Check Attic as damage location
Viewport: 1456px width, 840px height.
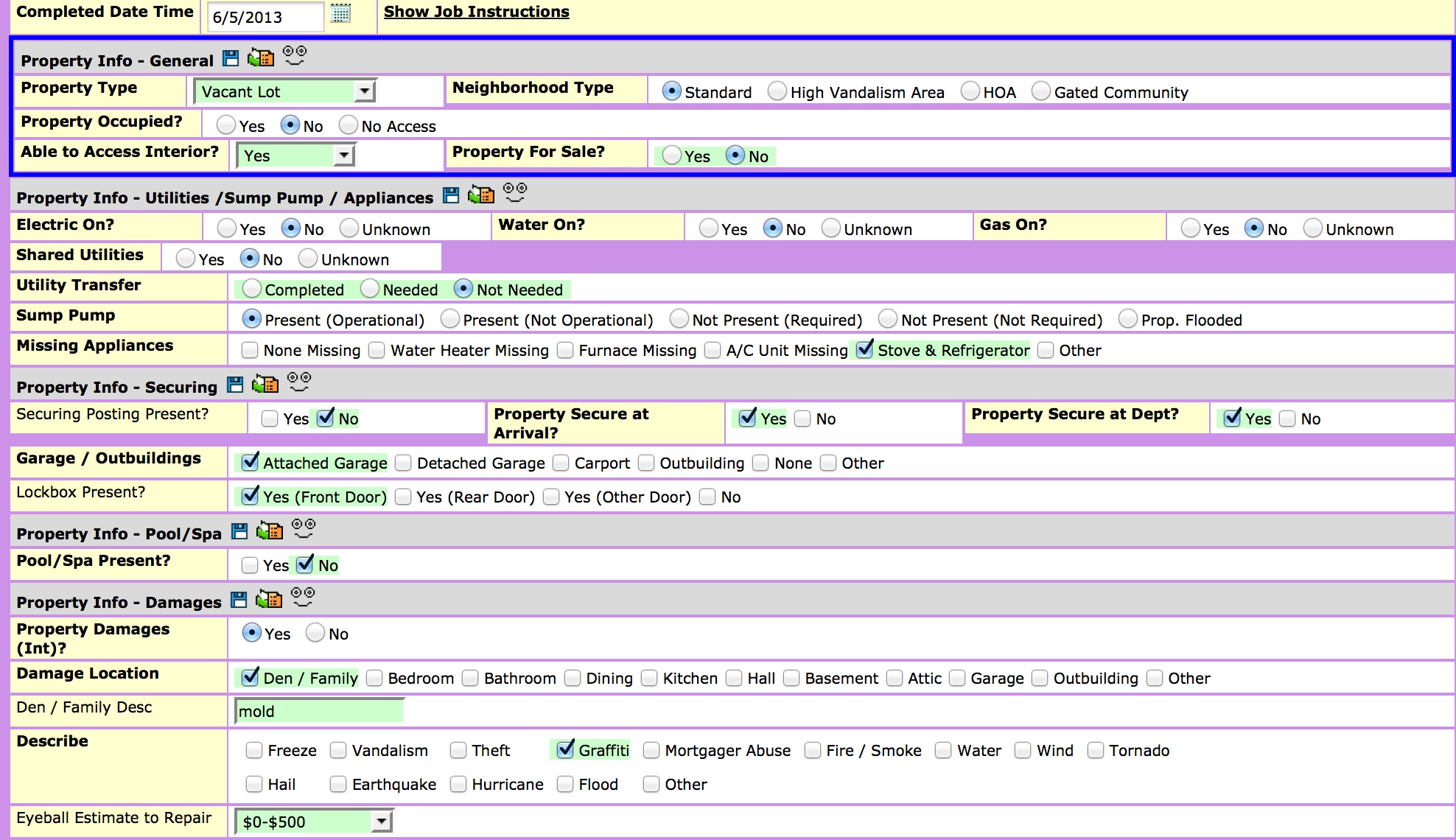point(895,678)
